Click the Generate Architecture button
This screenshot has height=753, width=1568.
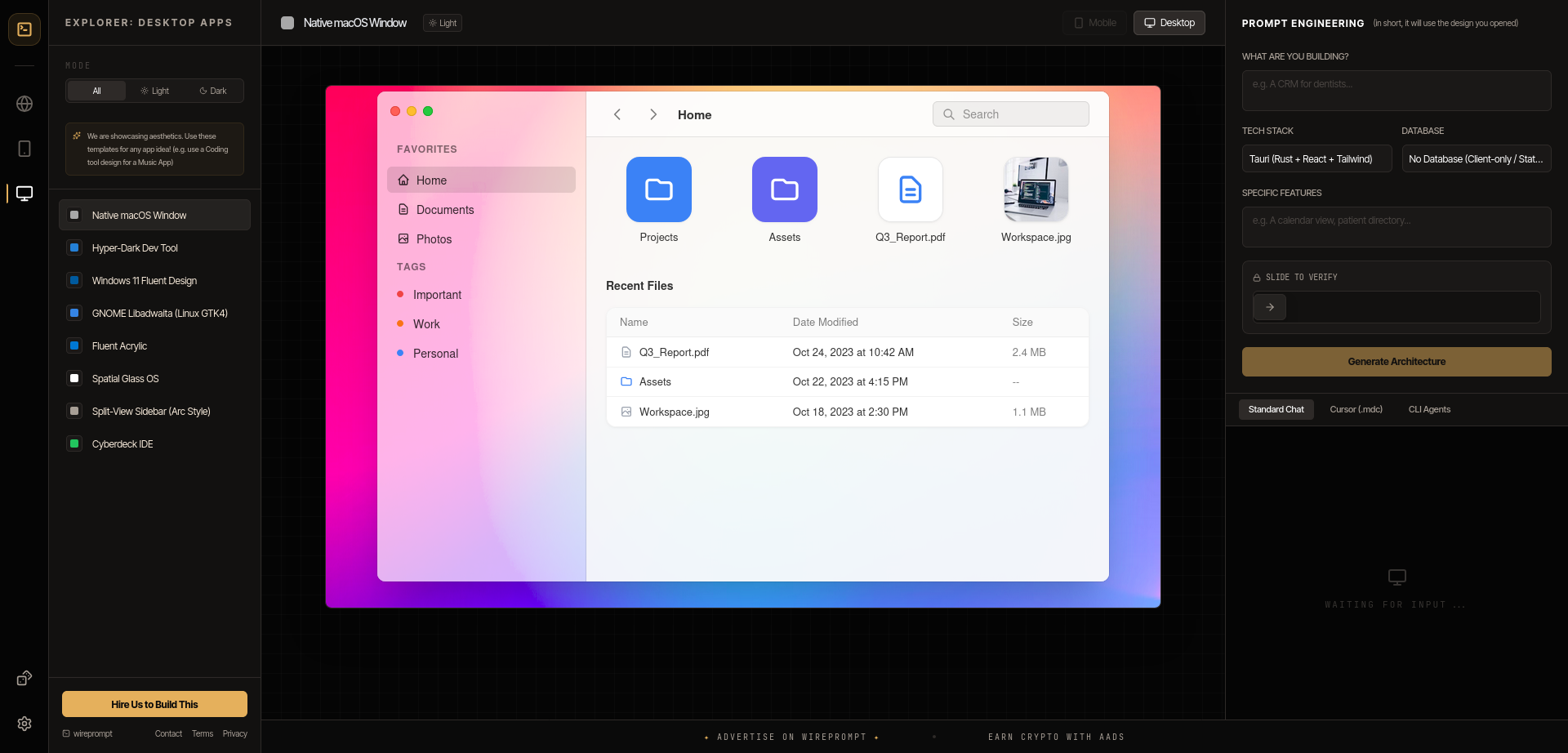pos(1396,362)
